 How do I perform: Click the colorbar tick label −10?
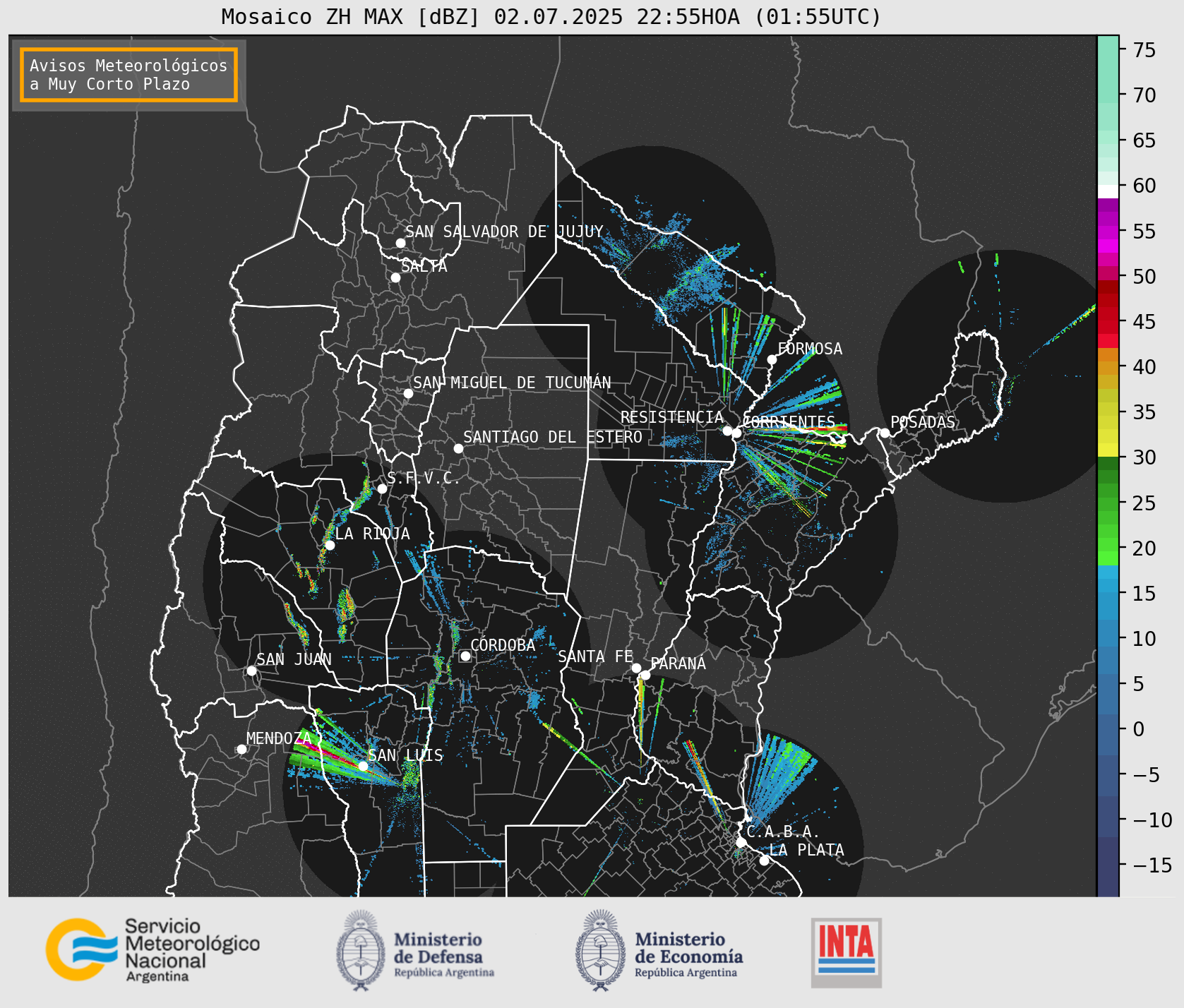[1153, 820]
